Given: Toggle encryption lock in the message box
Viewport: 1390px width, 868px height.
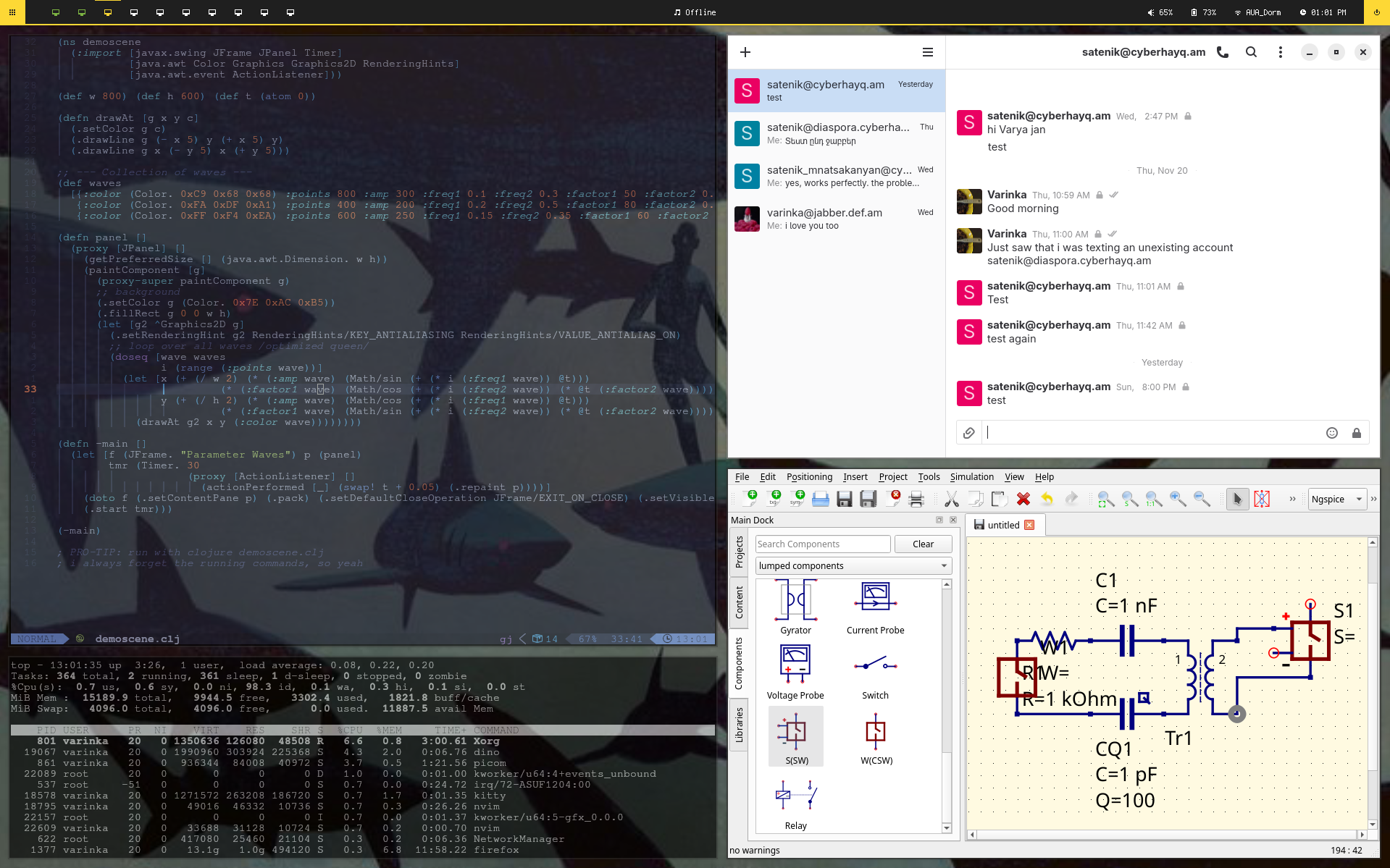Looking at the screenshot, I should 1357,433.
